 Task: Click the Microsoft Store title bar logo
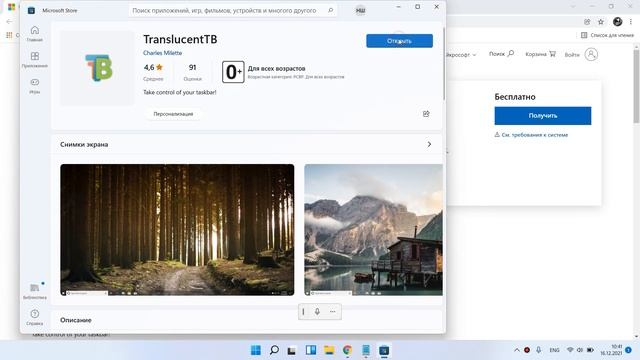click(x=31, y=10)
